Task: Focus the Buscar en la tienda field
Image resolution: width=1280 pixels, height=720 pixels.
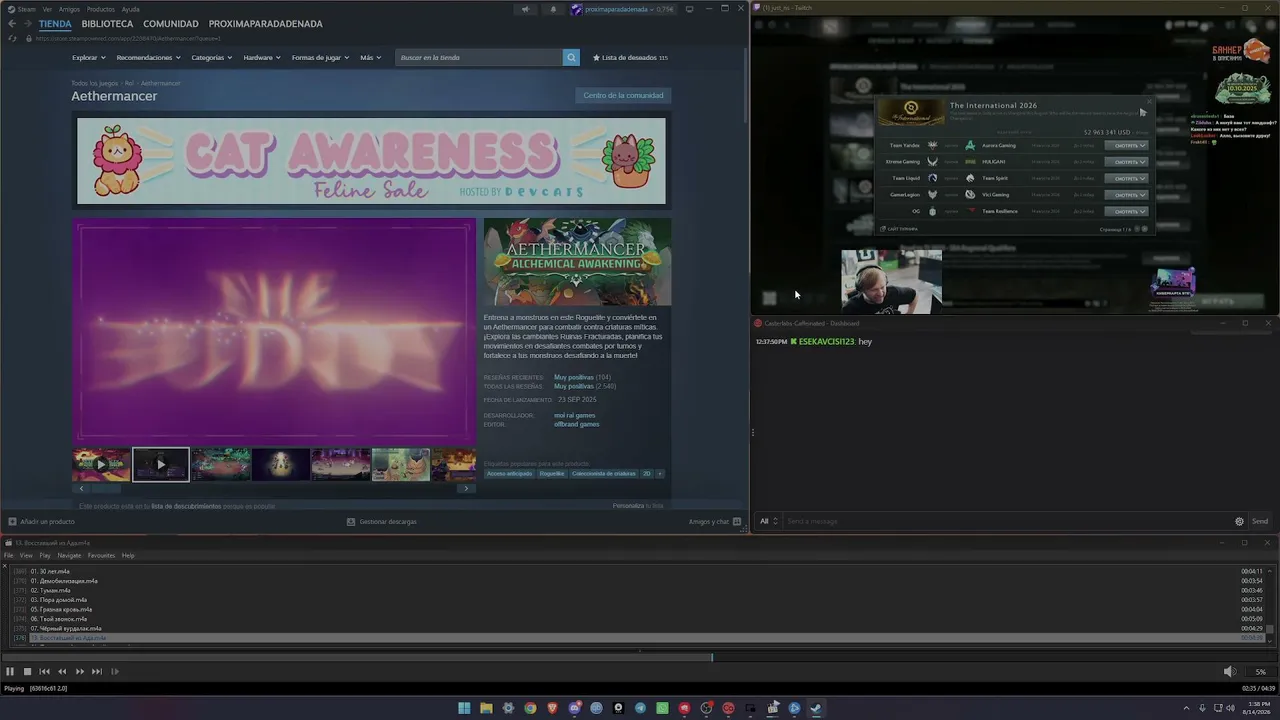Action: 479,58
